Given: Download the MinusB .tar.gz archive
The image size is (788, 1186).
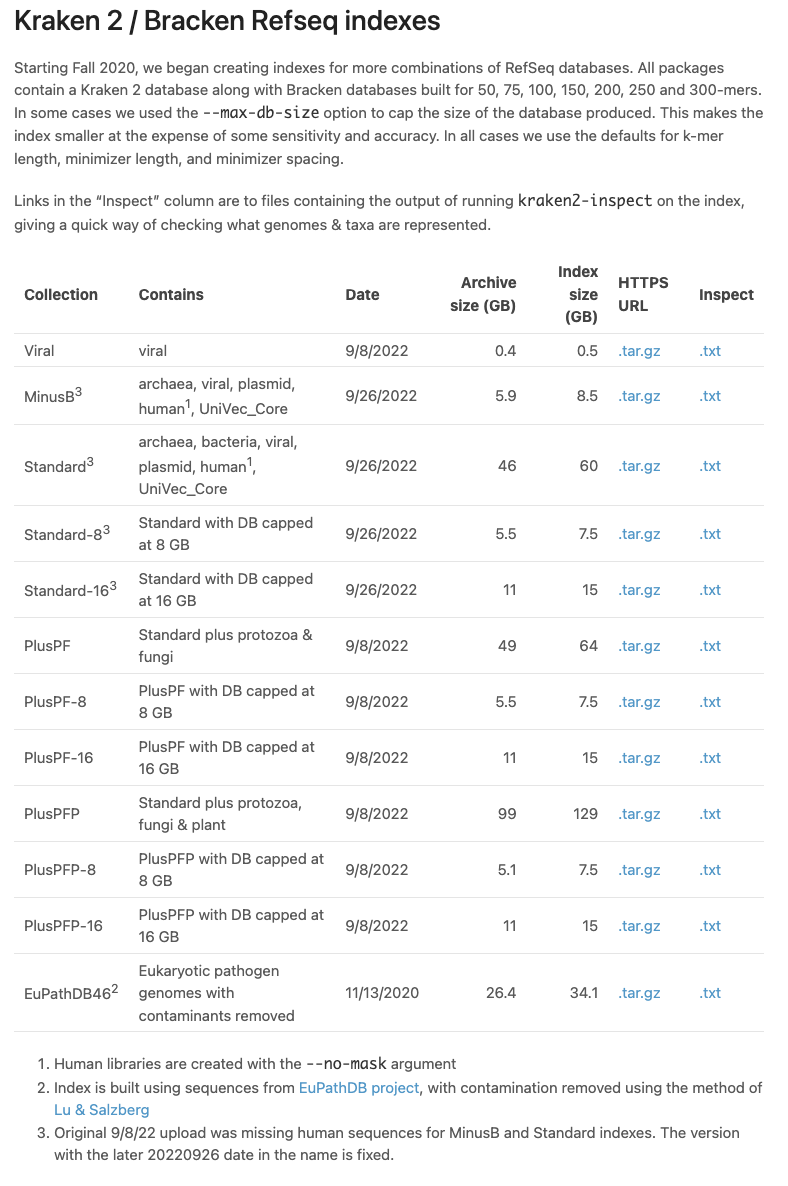Looking at the screenshot, I should tap(639, 396).
